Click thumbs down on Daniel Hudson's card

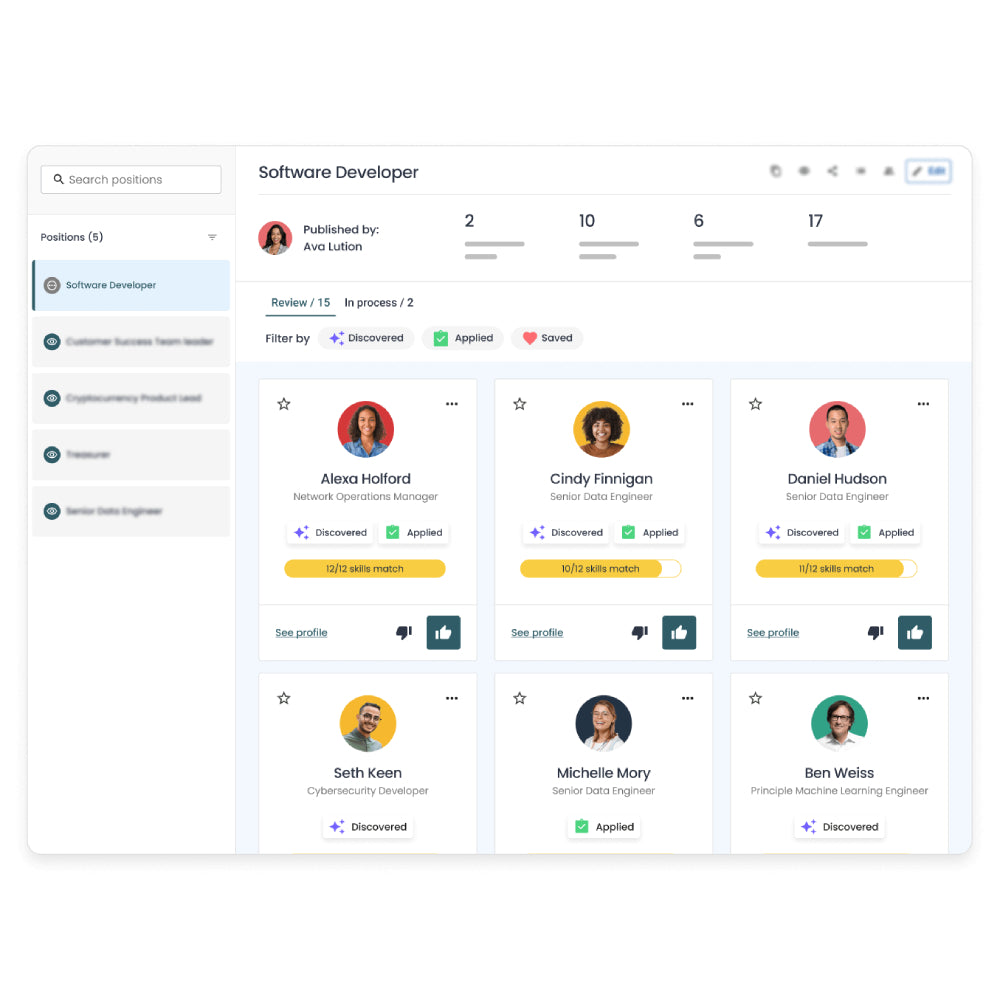point(875,633)
